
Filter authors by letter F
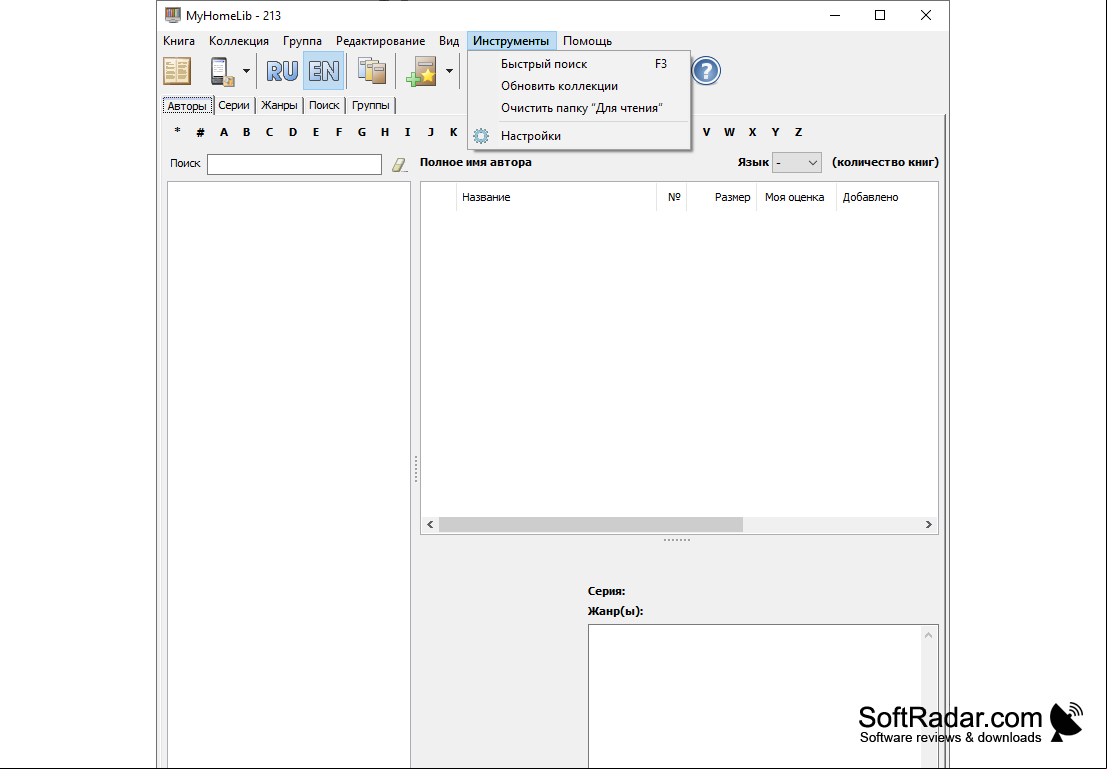pos(339,132)
